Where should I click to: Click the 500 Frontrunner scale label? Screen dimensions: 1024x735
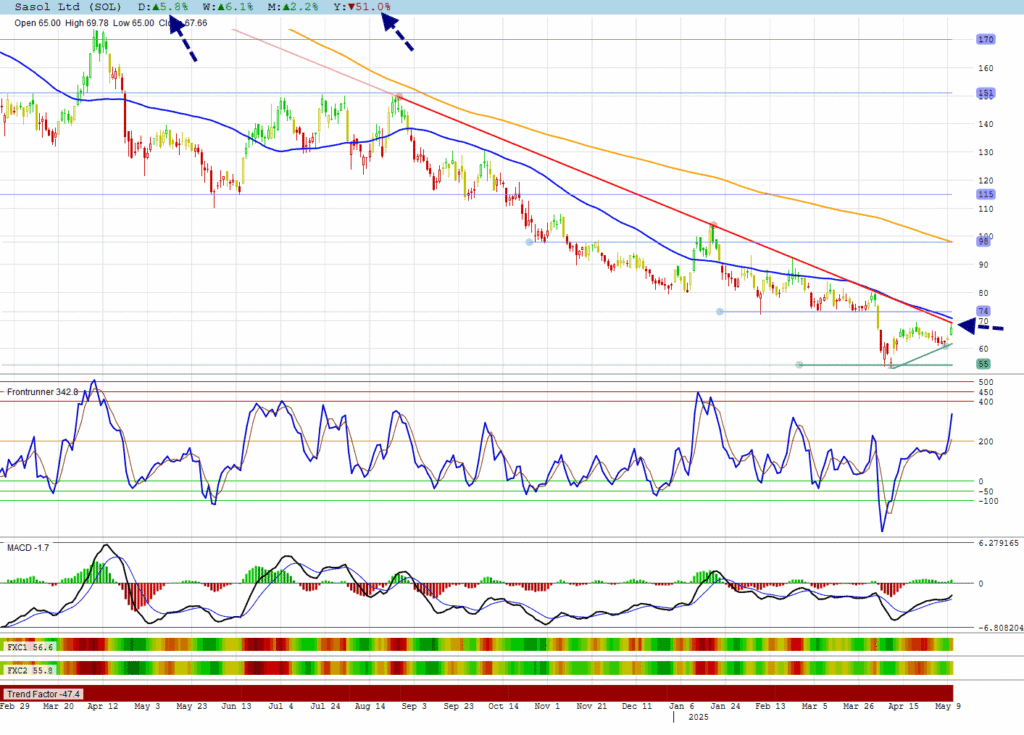pyautogui.click(x=985, y=382)
